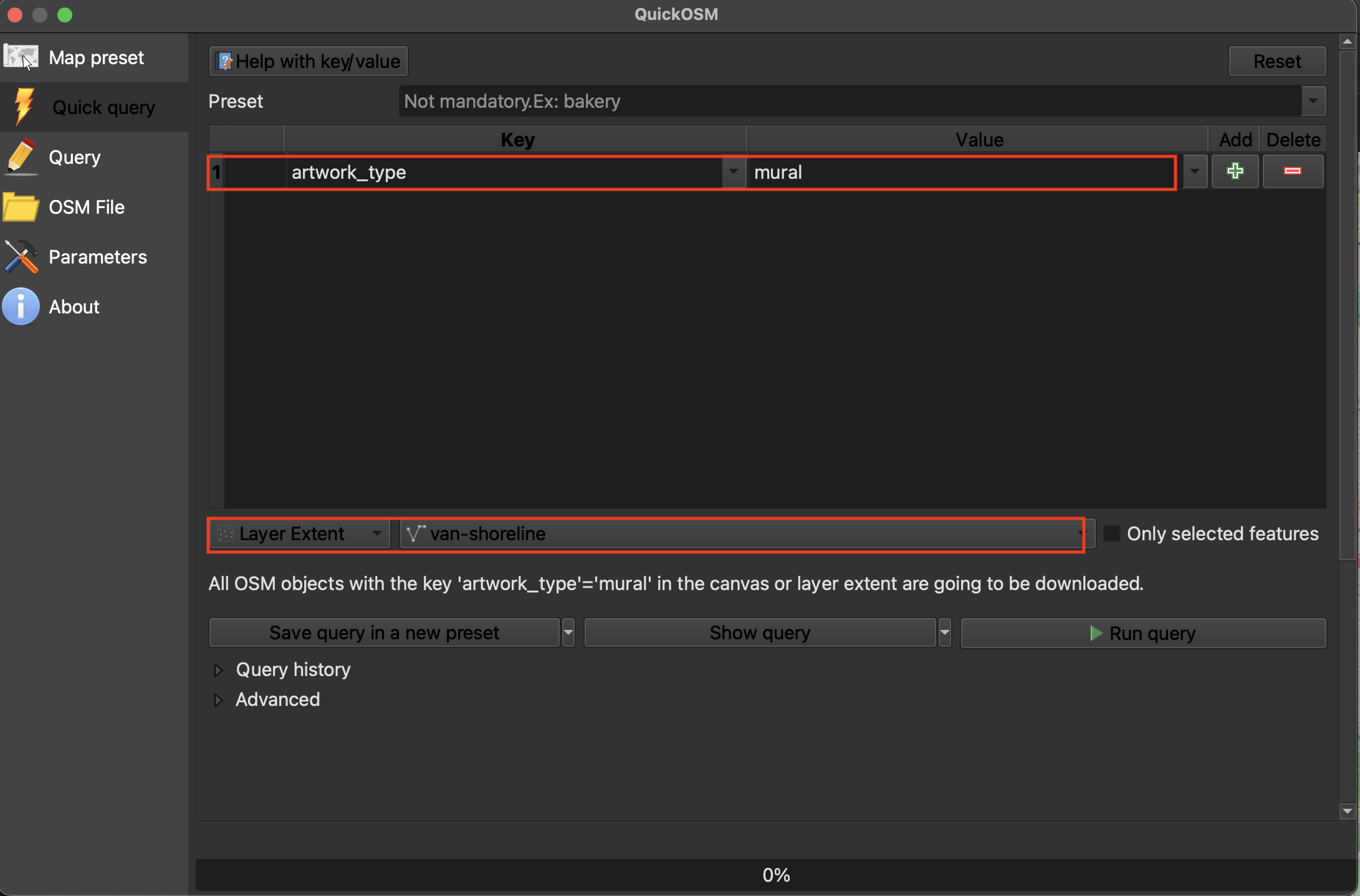Open the van-shoreline layer dropdown

click(x=747, y=534)
